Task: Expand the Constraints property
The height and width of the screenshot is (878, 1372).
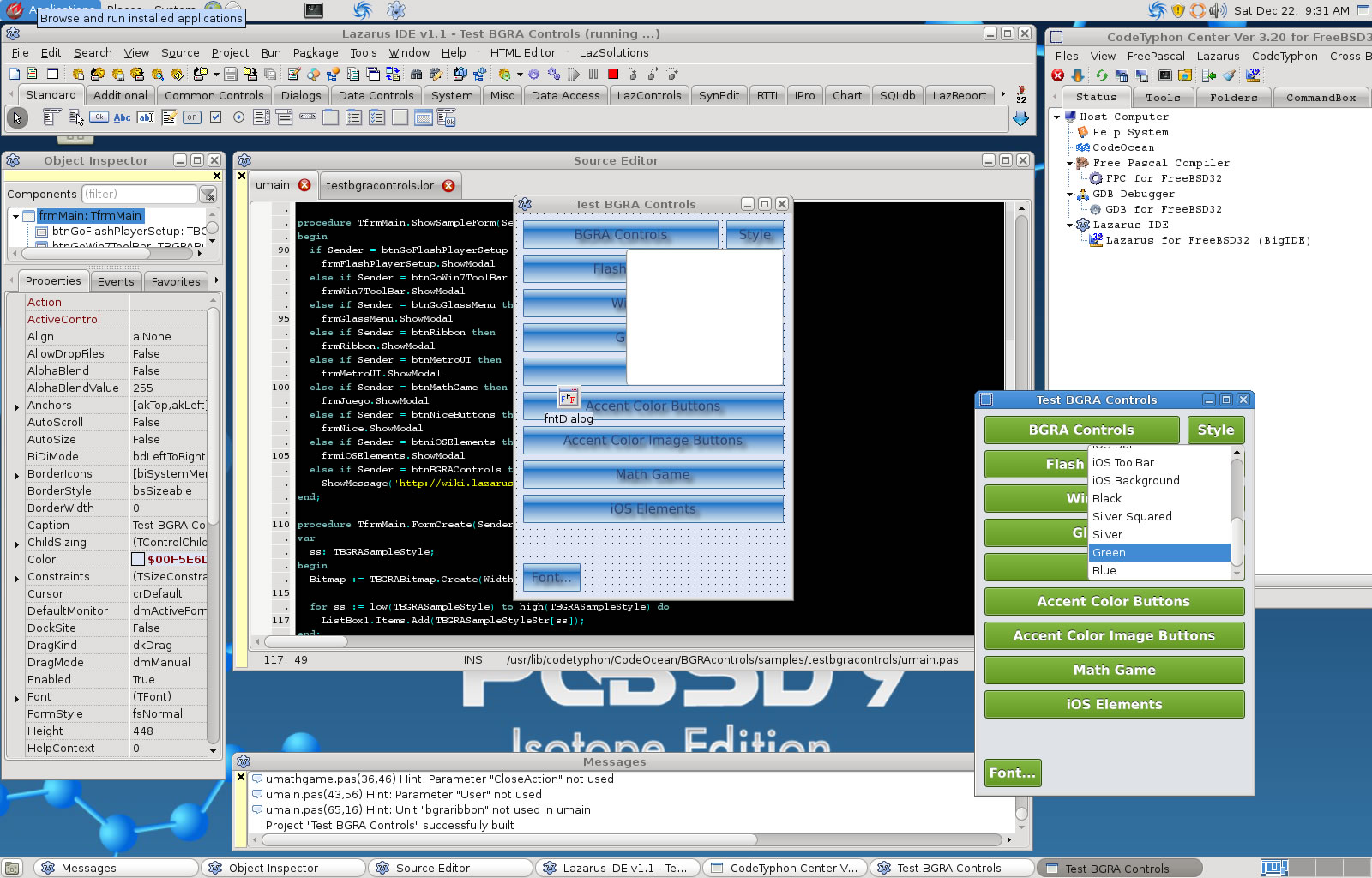Action: click(17, 578)
